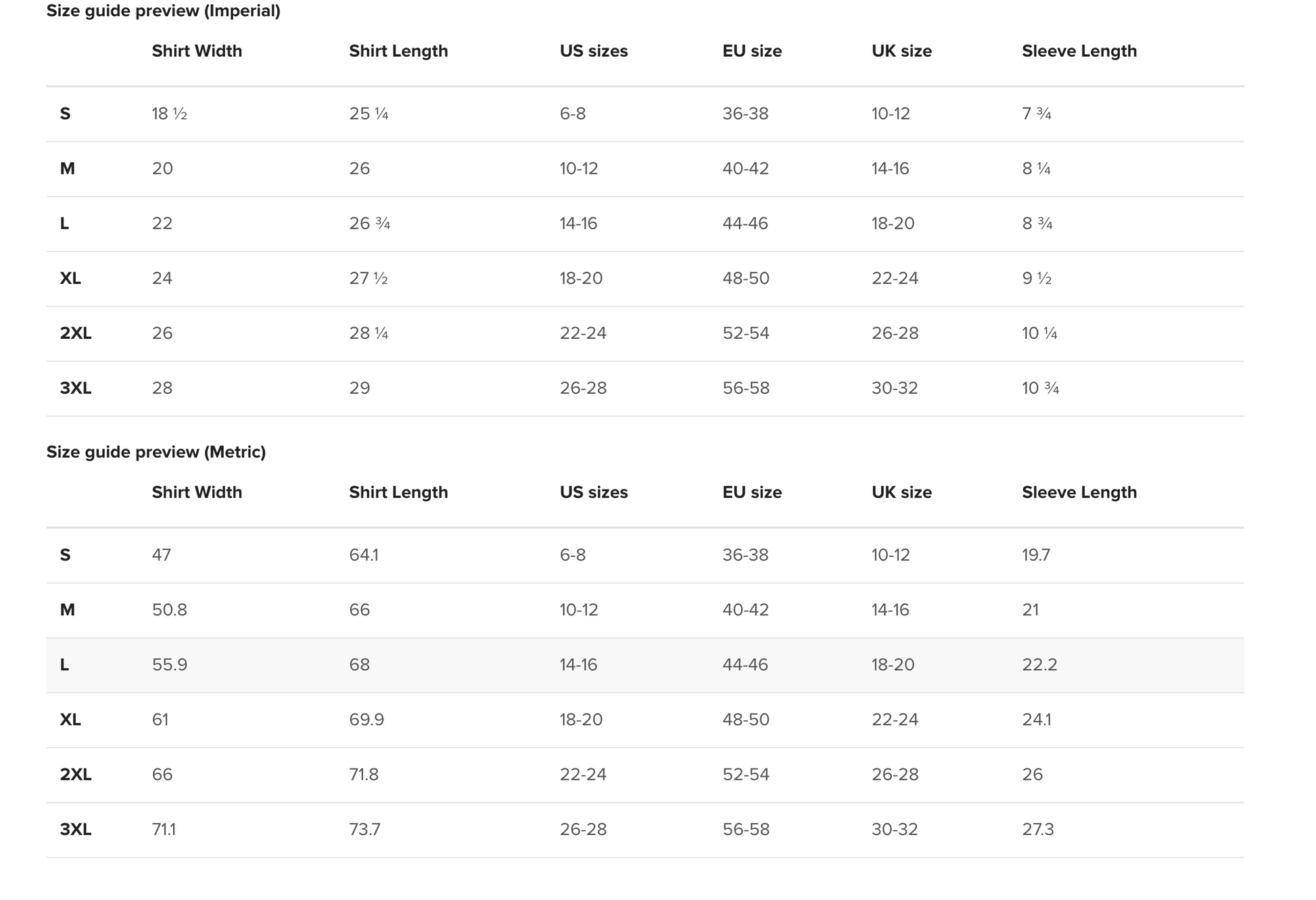The image size is (1316, 900).
Task: Select the 18 ½ shirt width cell
Action: click(x=169, y=114)
